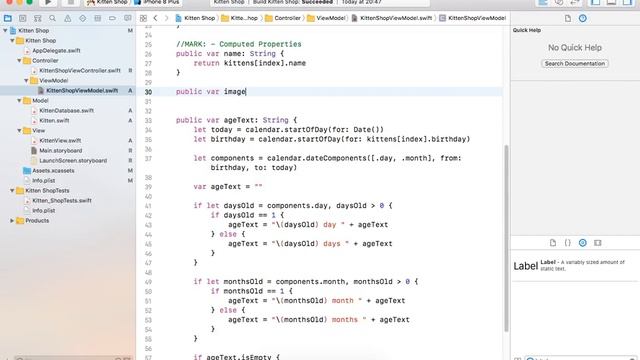Open Controller breadcrumb in jump bar
640x360 pixels.
[283, 18]
